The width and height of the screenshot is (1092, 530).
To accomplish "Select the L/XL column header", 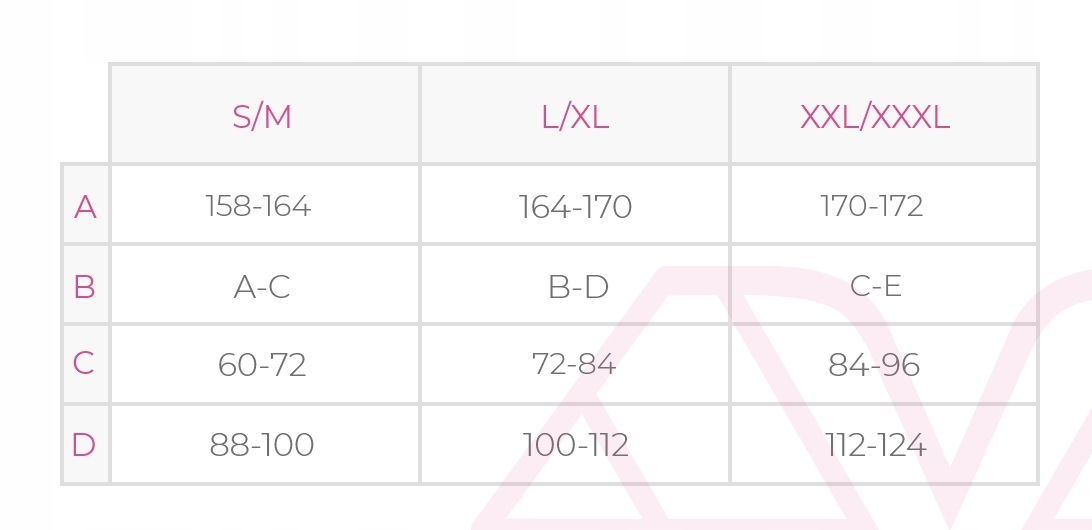I will pos(575,117).
